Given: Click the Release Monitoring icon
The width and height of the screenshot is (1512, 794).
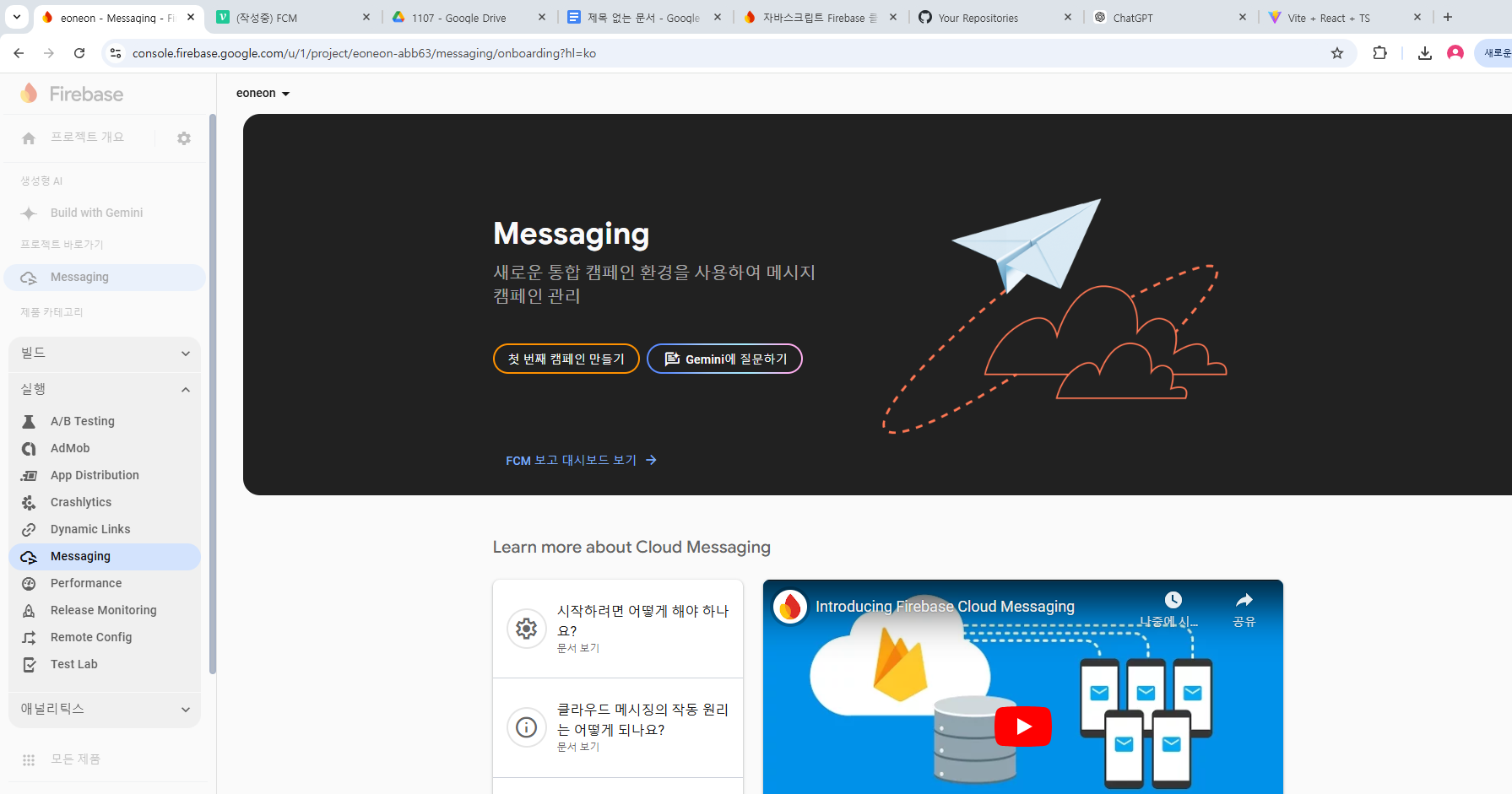Looking at the screenshot, I should click(x=29, y=611).
